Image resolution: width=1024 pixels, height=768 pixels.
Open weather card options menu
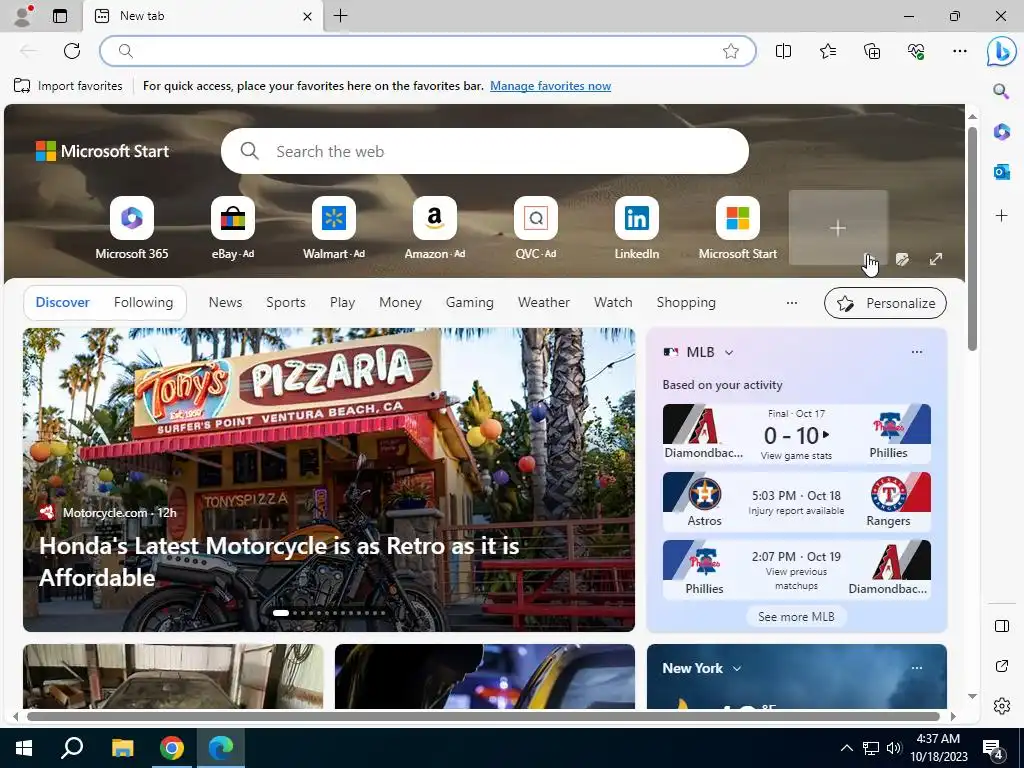(x=916, y=668)
